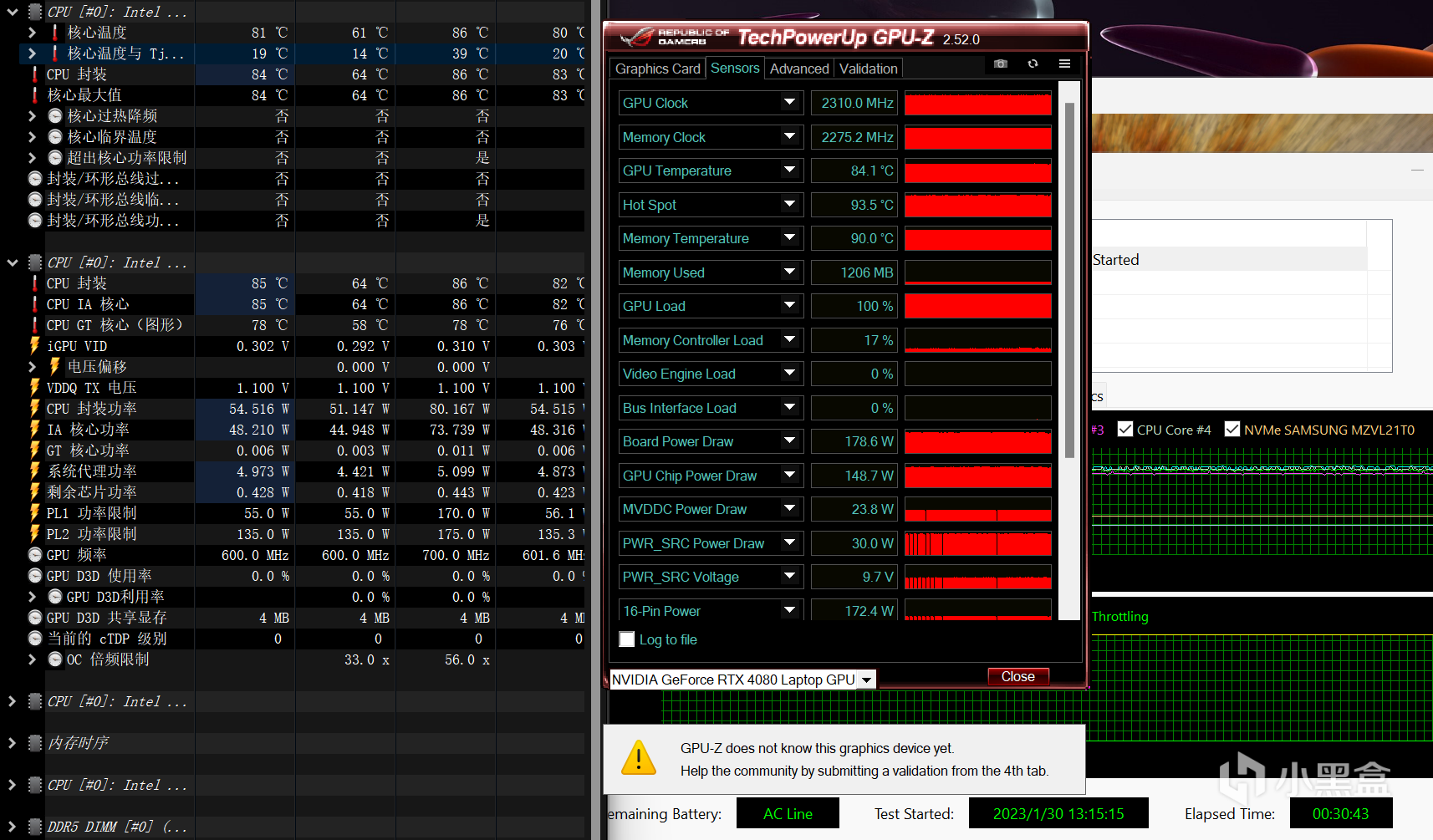Switch to the Graphics Card tab

click(x=658, y=69)
